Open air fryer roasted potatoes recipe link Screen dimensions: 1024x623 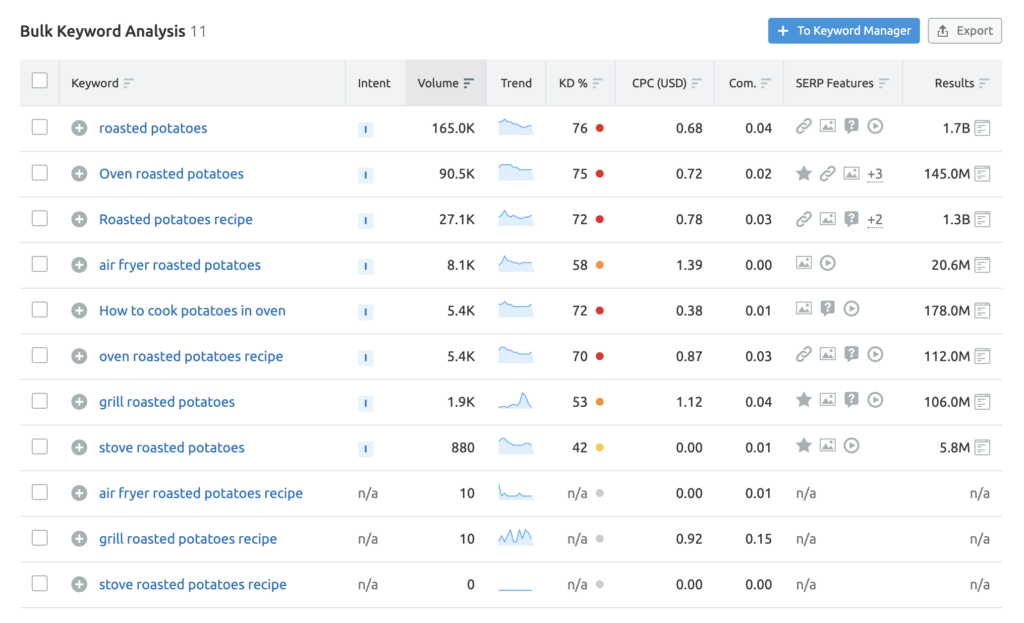[x=200, y=493]
